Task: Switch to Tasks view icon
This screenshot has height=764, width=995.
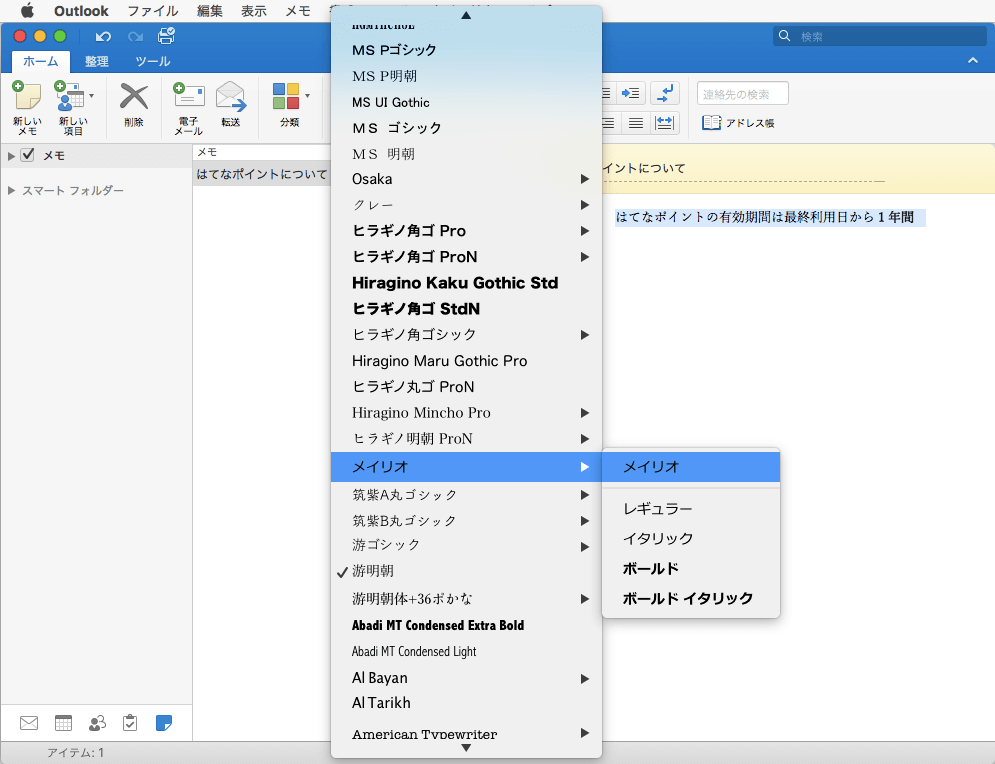Action: coord(130,723)
